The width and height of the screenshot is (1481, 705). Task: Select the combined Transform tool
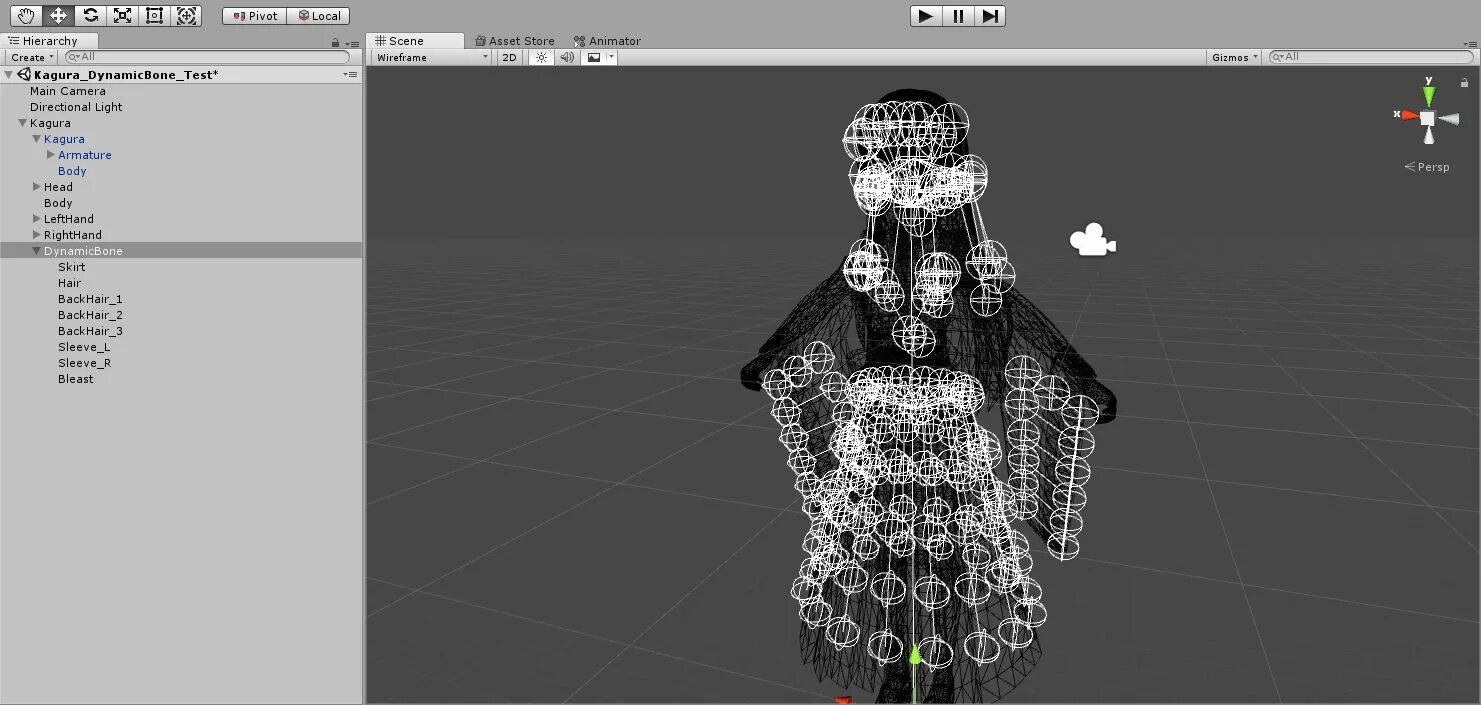(x=186, y=15)
